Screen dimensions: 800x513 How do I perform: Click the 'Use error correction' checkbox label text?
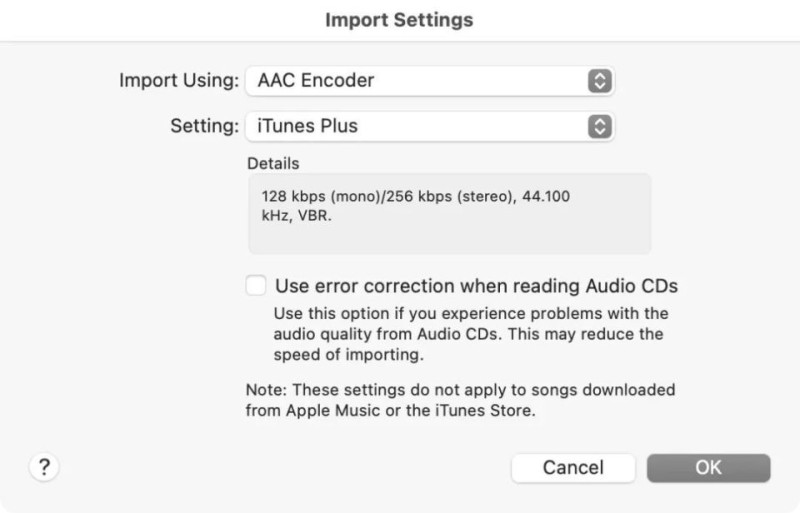(x=477, y=286)
